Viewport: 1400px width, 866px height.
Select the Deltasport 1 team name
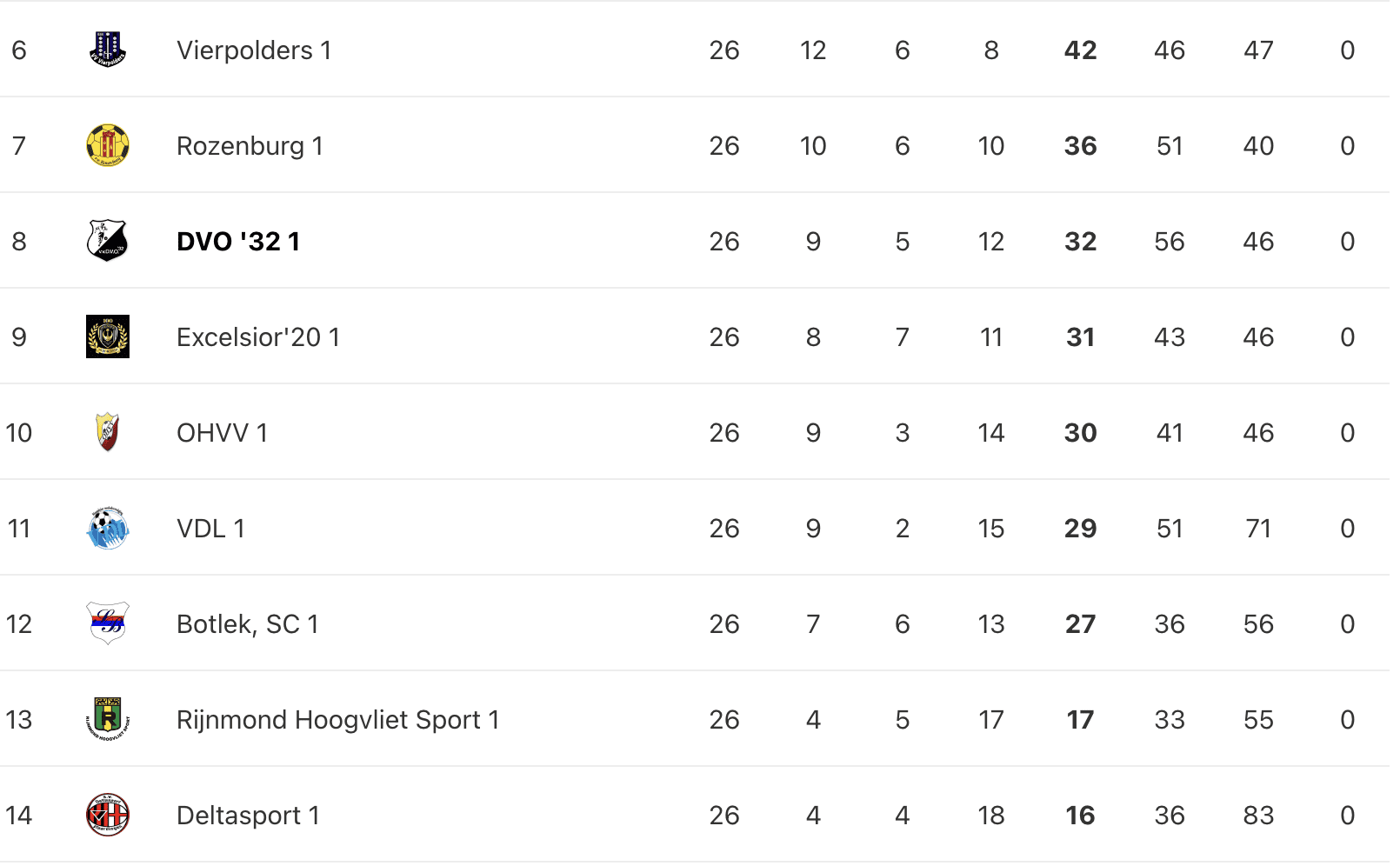(248, 816)
